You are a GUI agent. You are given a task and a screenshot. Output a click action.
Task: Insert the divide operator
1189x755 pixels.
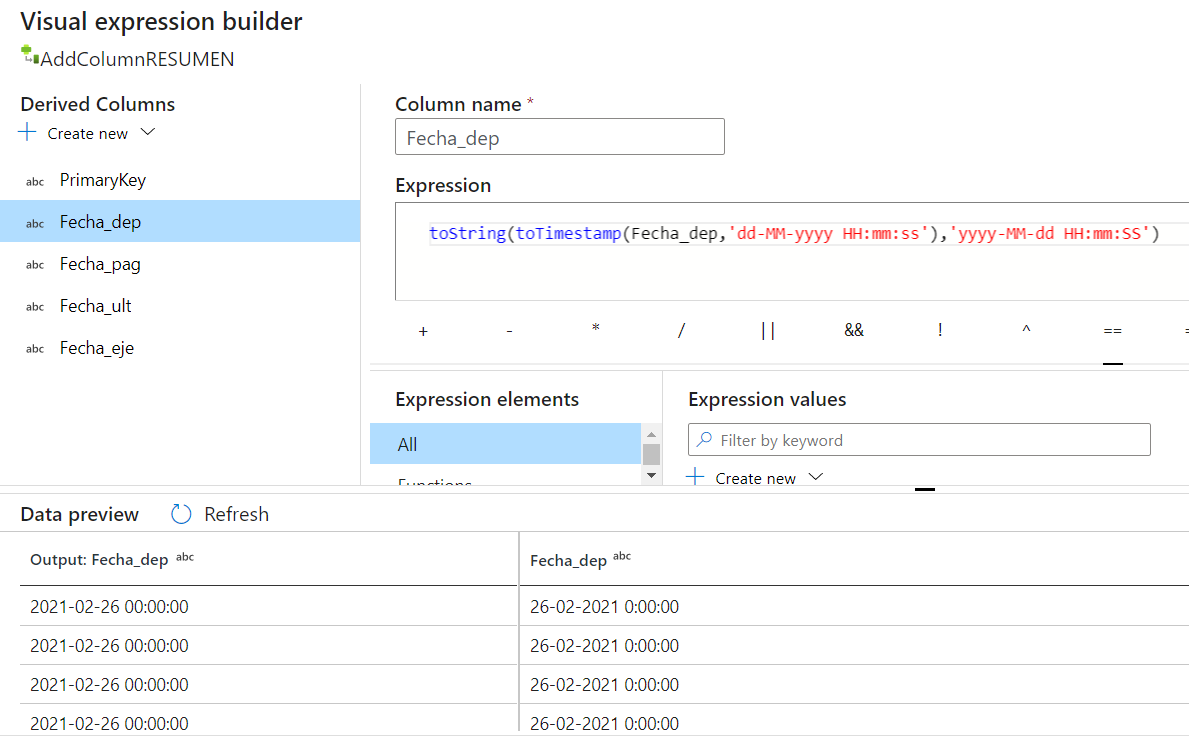pyautogui.click(x=682, y=331)
